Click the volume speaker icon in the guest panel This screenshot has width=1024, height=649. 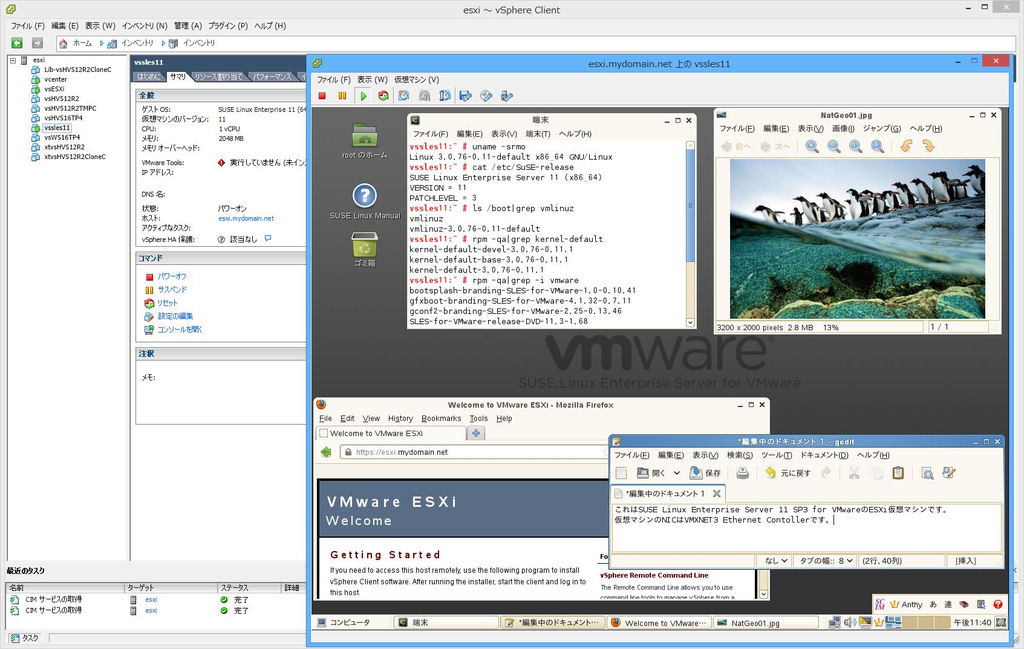coord(850,623)
